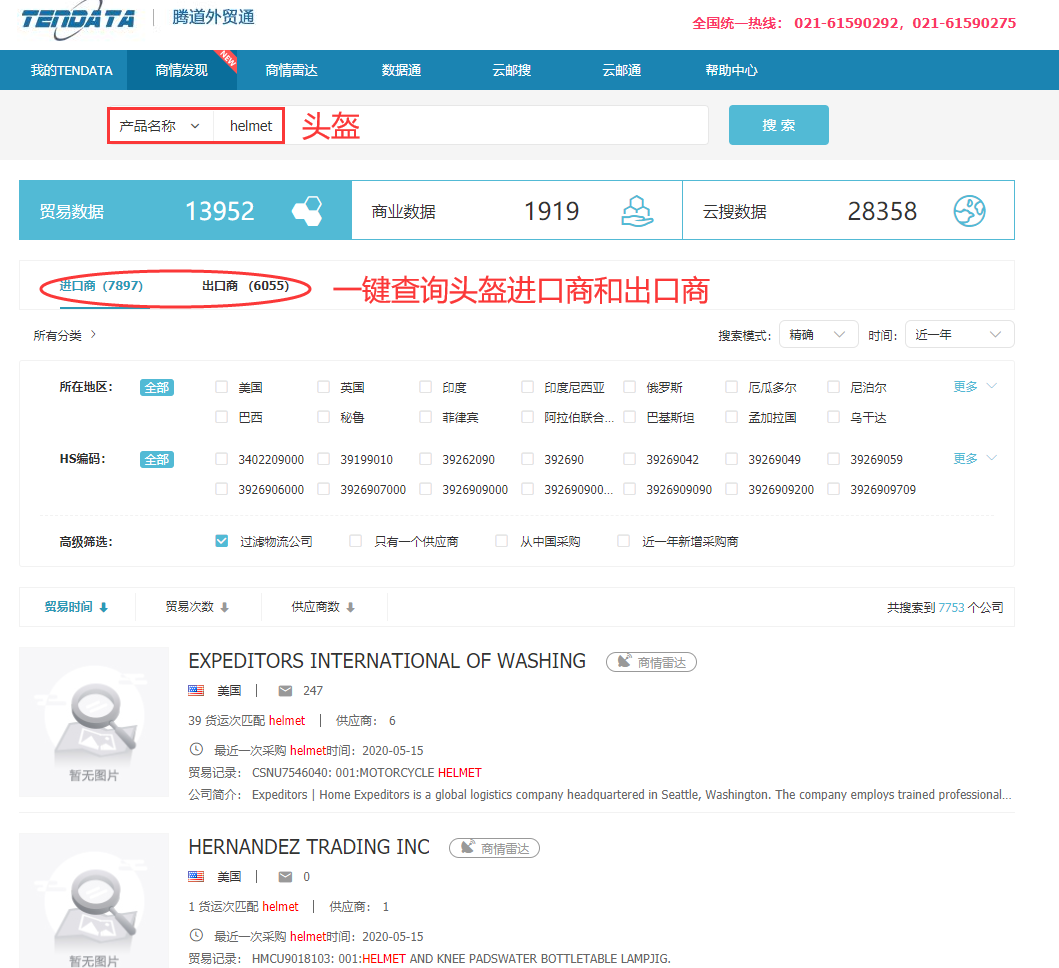Image resolution: width=1059 pixels, height=968 pixels.
Task: Open 商情雷达 in the navigation bar
Action: point(291,70)
